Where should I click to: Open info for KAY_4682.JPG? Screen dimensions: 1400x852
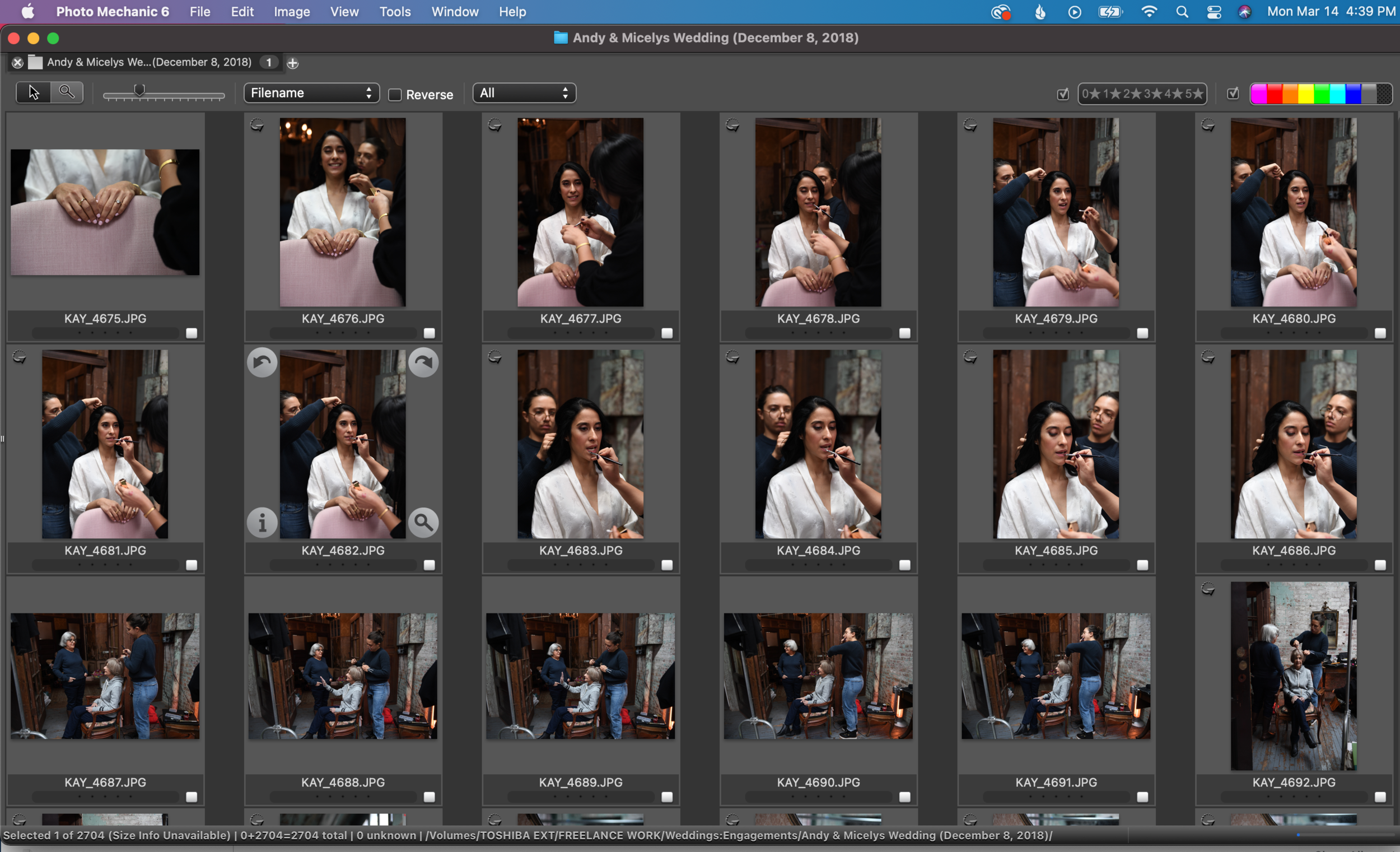click(x=262, y=522)
